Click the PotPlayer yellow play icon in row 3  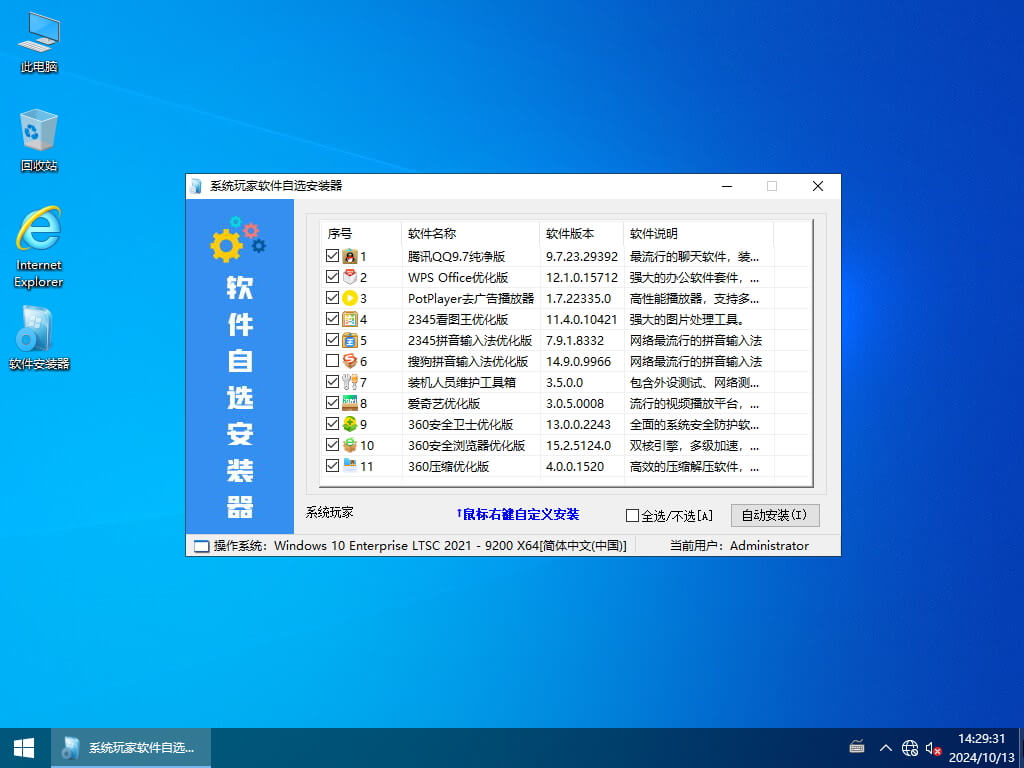coord(349,298)
